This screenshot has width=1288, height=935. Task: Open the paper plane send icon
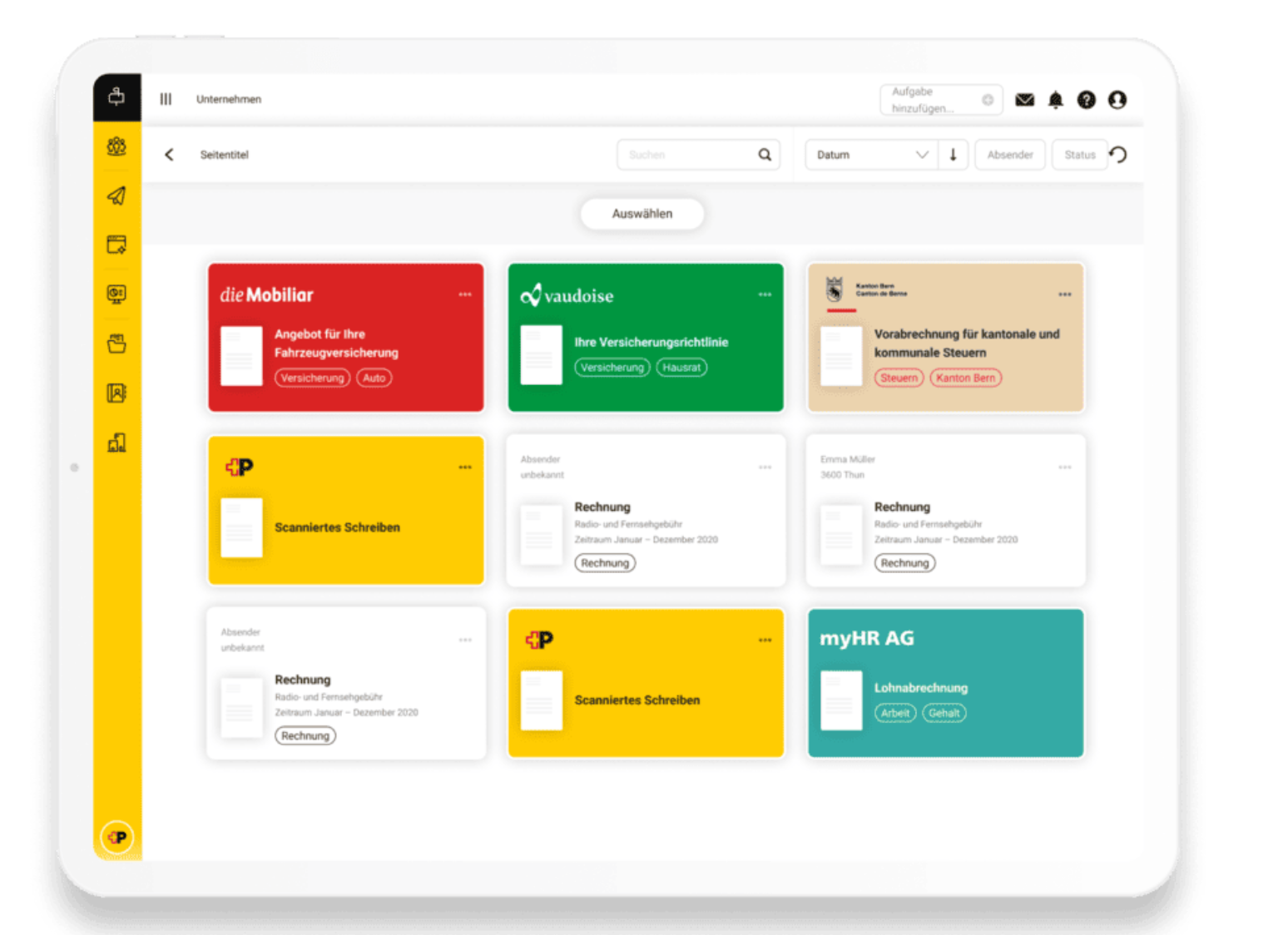pos(116,195)
